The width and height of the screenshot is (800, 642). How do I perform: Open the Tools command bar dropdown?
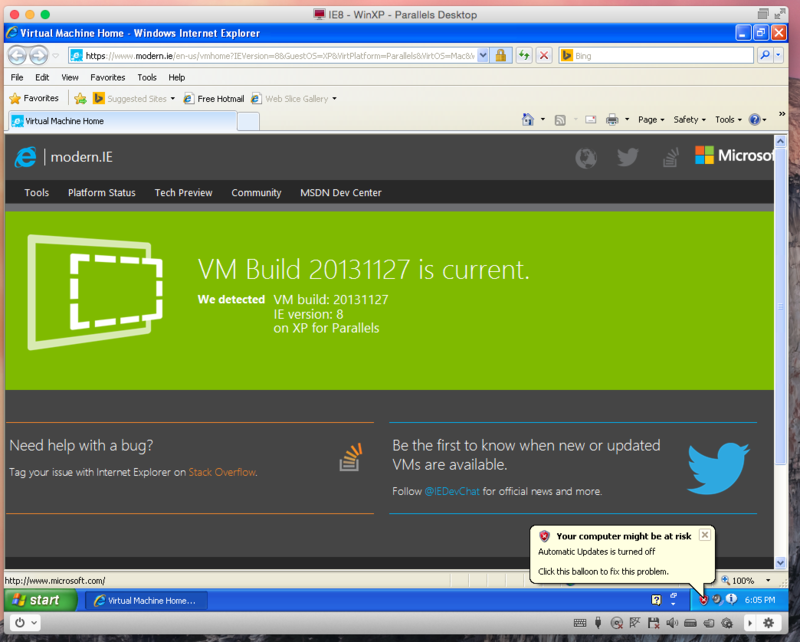728,119
